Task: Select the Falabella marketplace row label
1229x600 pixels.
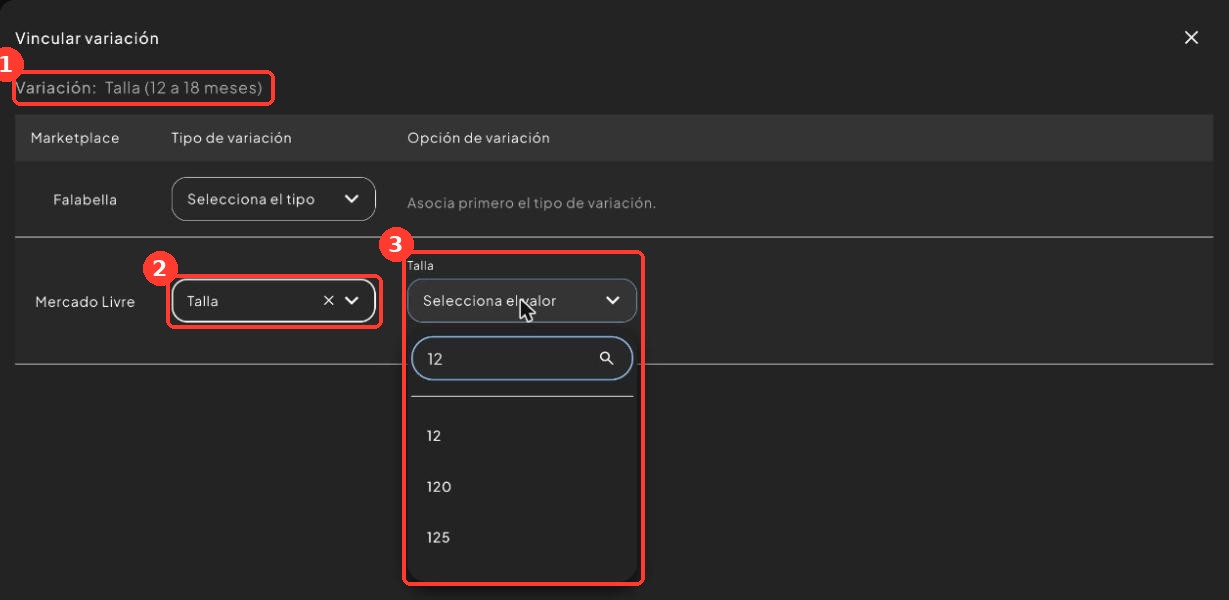Action: coord(85,200)
